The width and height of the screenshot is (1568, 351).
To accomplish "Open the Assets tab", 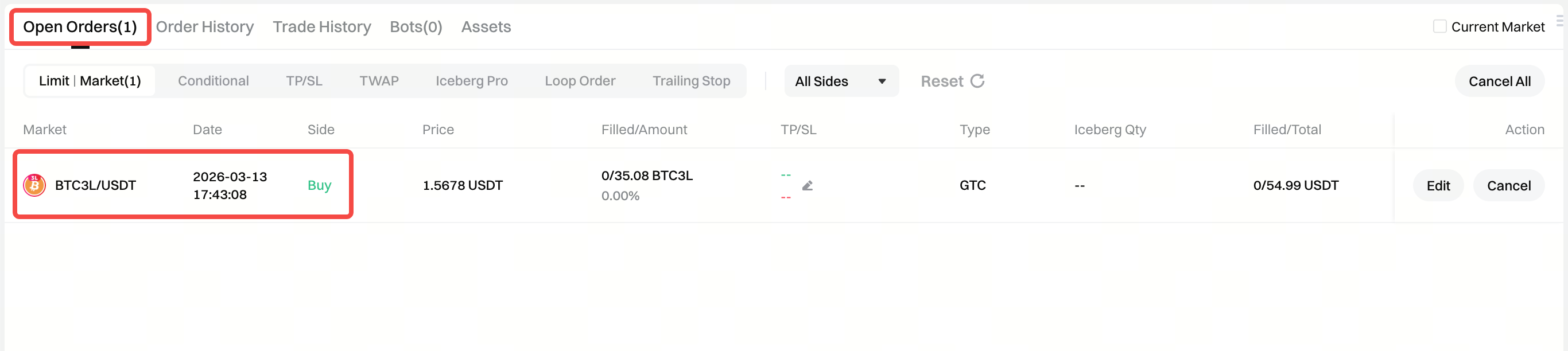I will coord(486,27).
